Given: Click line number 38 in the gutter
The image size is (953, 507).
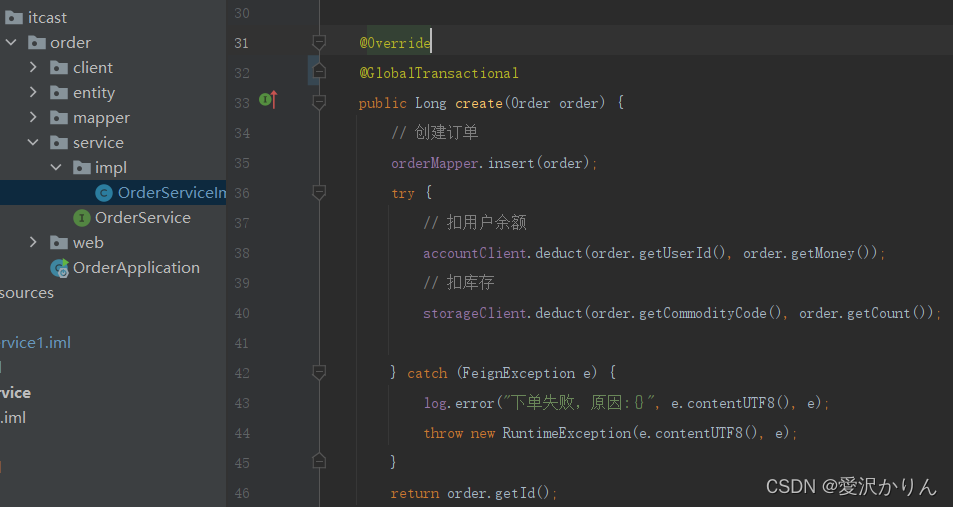Looking at the screenshot, I should 242,253.
